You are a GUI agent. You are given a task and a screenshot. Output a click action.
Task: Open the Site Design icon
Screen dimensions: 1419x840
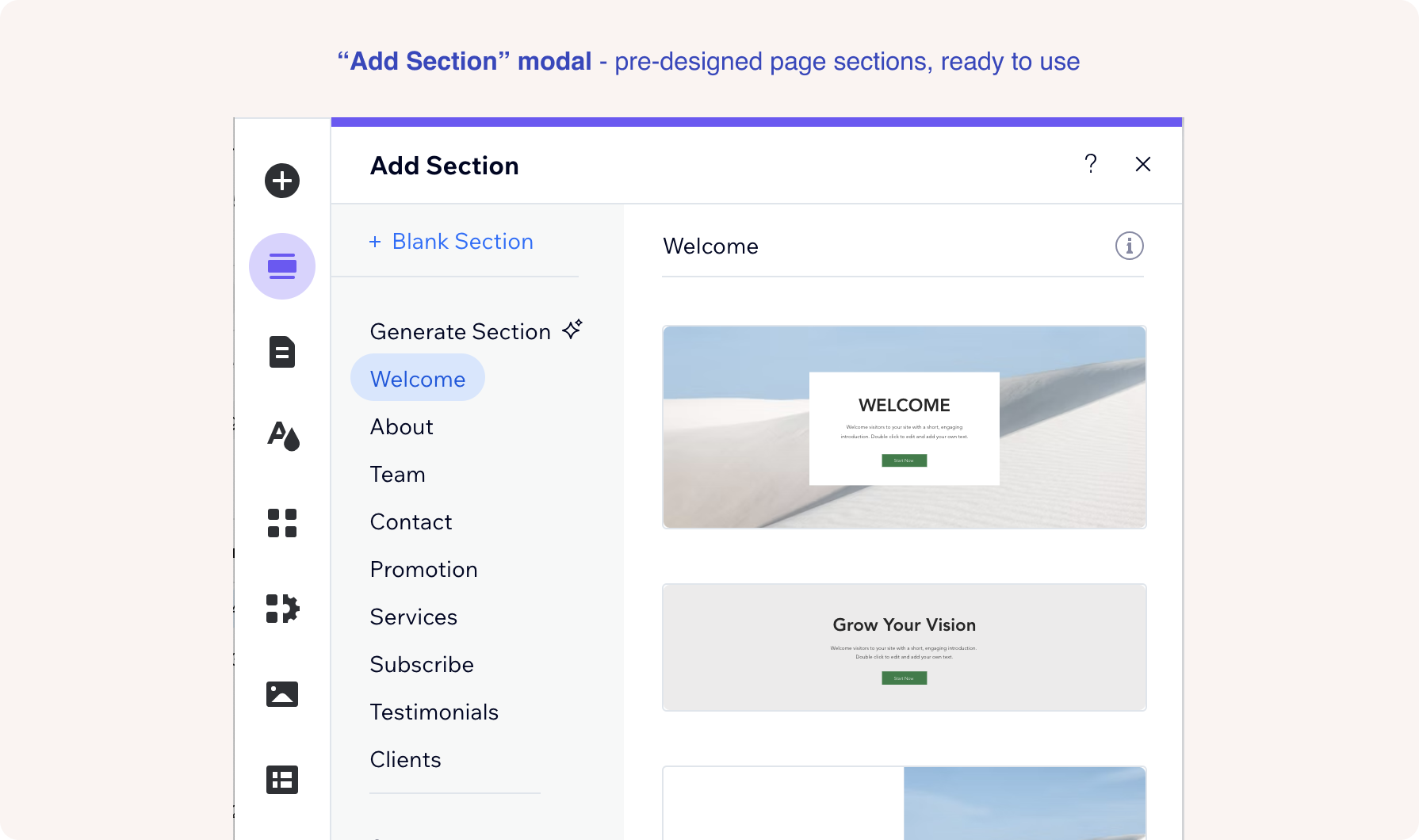pyautogui.click(x=283, y=436)
